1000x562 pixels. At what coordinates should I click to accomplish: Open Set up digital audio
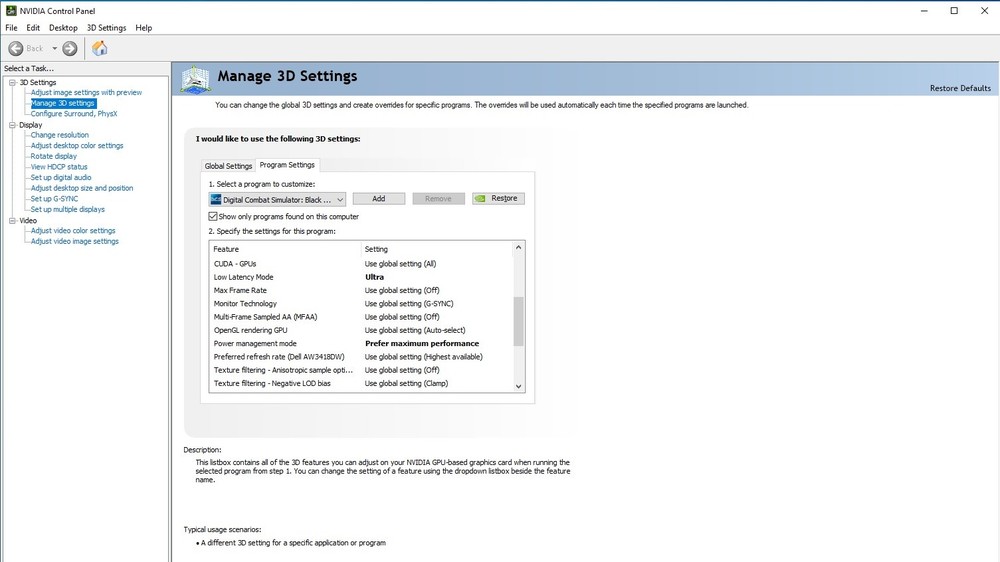click(x=61, y=177)
